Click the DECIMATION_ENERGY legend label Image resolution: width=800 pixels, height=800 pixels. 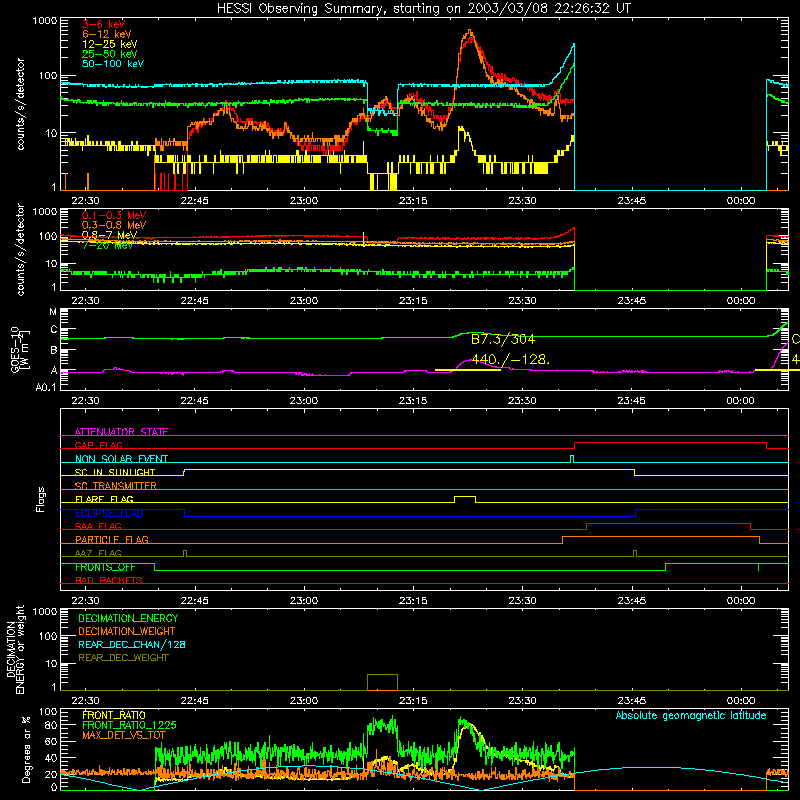128,618
